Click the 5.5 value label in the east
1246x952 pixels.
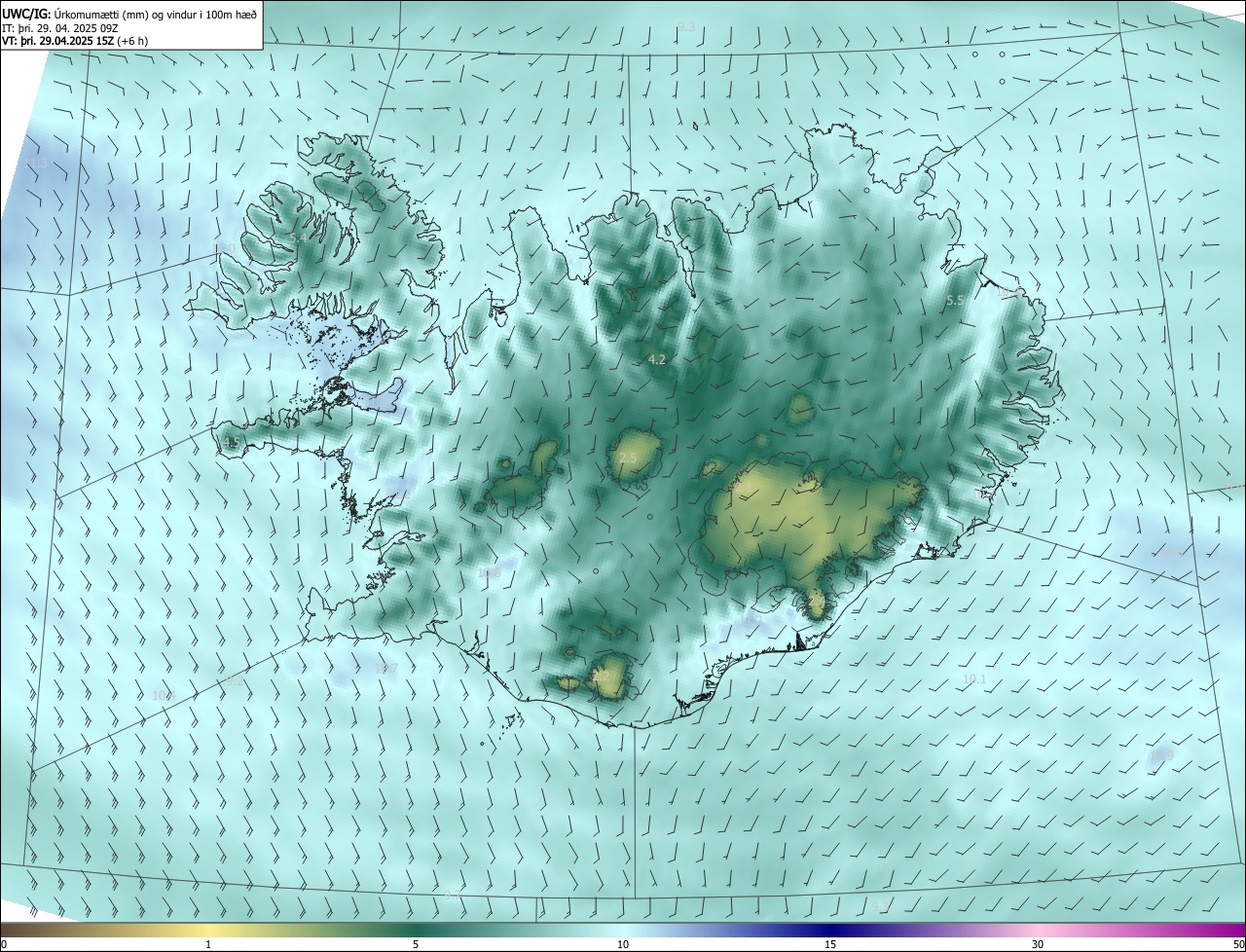[x=955, y=301]
